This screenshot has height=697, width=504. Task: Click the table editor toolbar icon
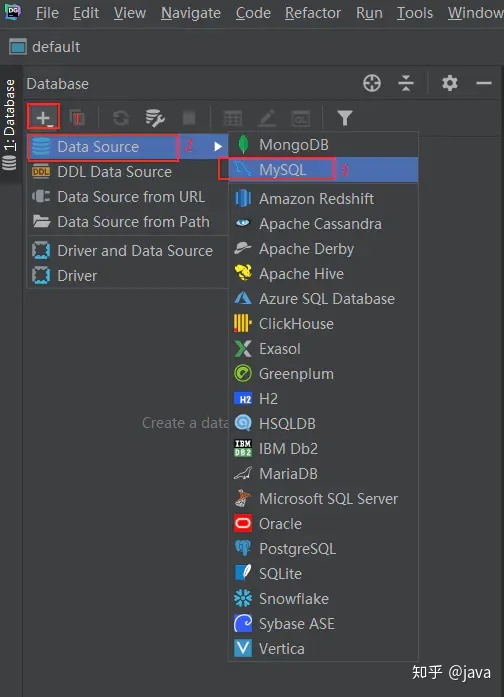(x=232, y=119)
